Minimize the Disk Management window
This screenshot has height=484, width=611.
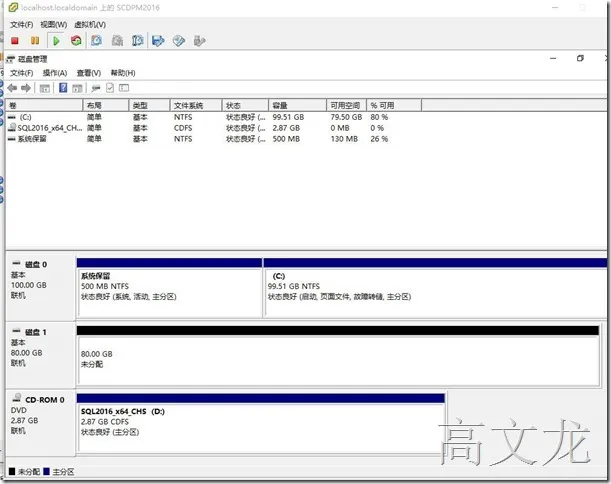coord(553,58)
